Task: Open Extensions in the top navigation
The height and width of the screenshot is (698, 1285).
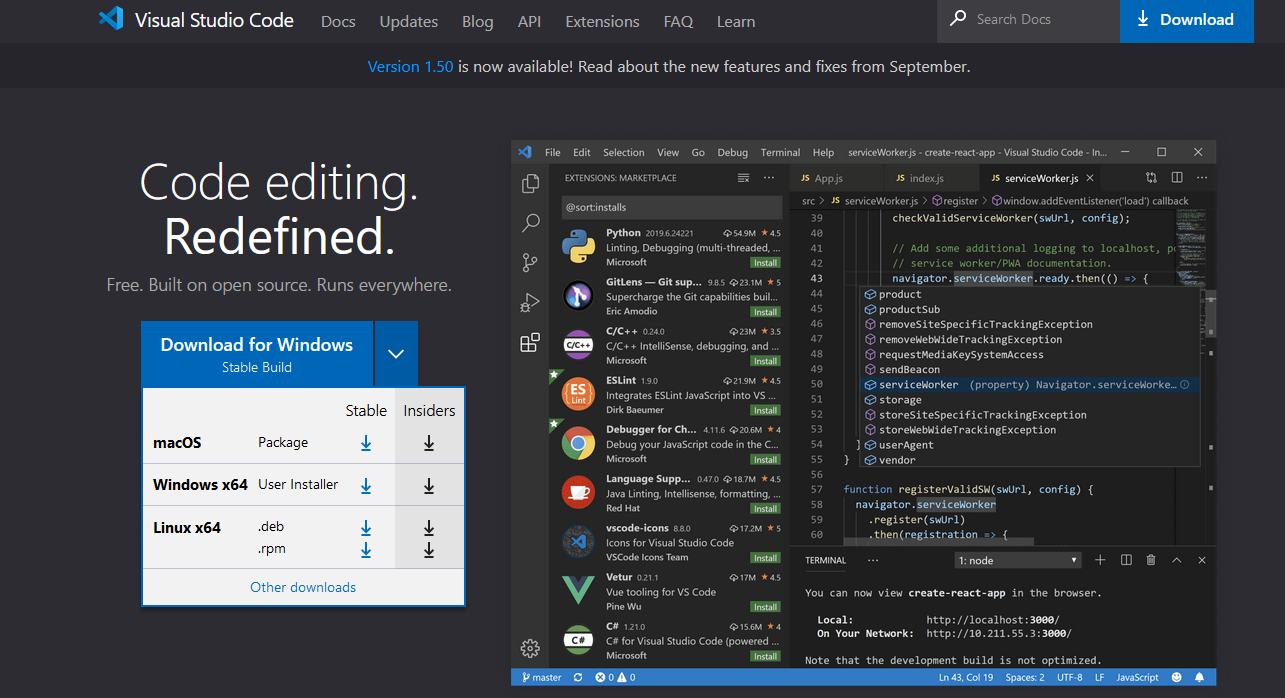Action: (602, 21)
